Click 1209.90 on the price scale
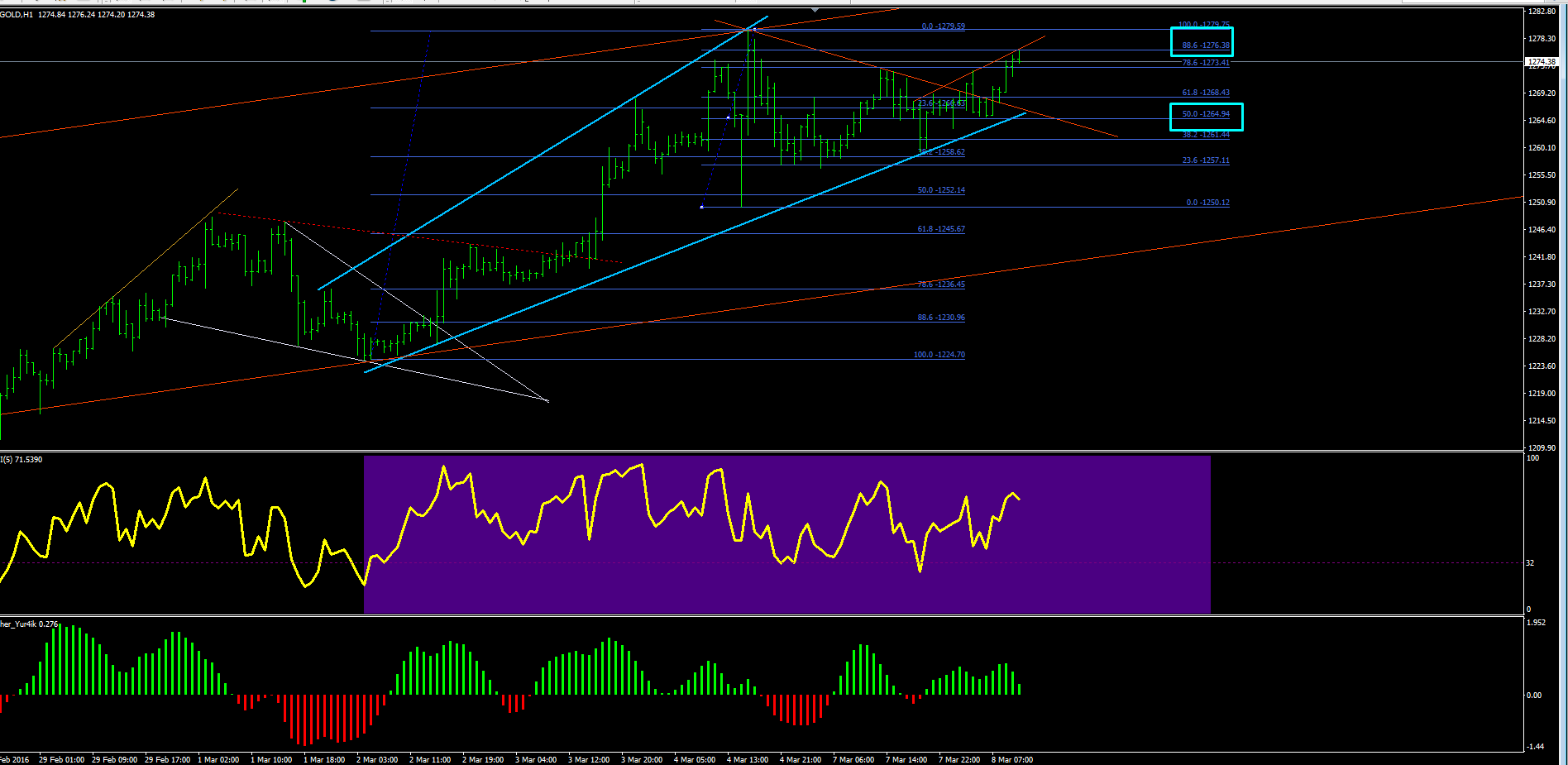Viewport: 1568px width, 765px height. 1542,448
